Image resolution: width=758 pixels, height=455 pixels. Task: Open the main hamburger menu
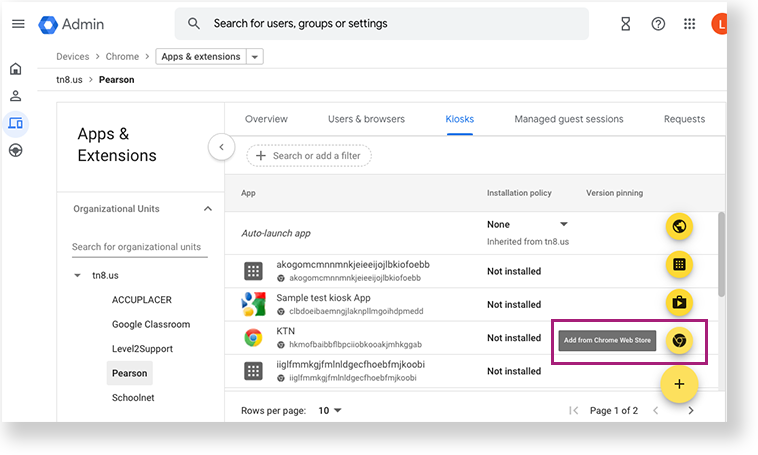[18, 24]
